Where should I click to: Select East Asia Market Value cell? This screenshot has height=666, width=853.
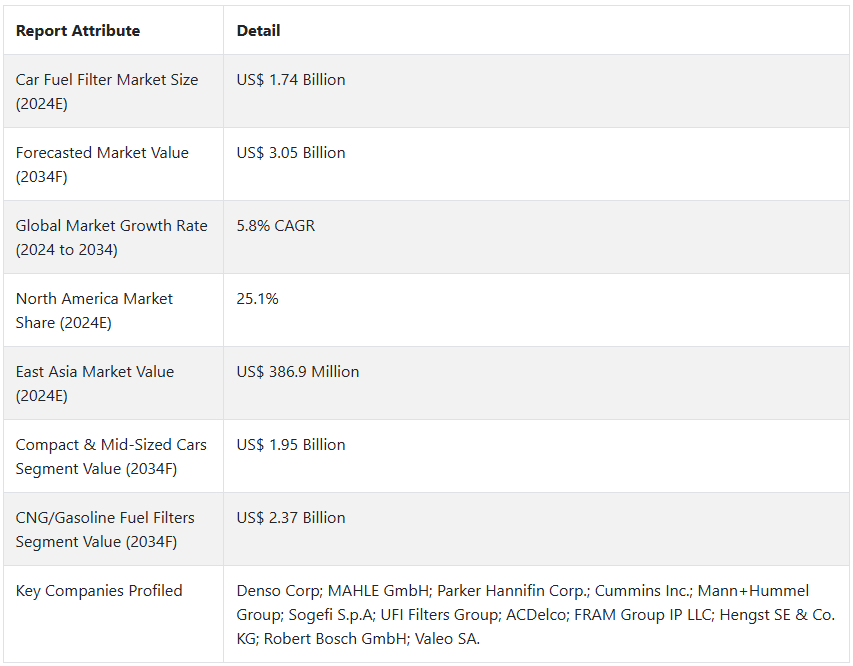click(113, 383)
